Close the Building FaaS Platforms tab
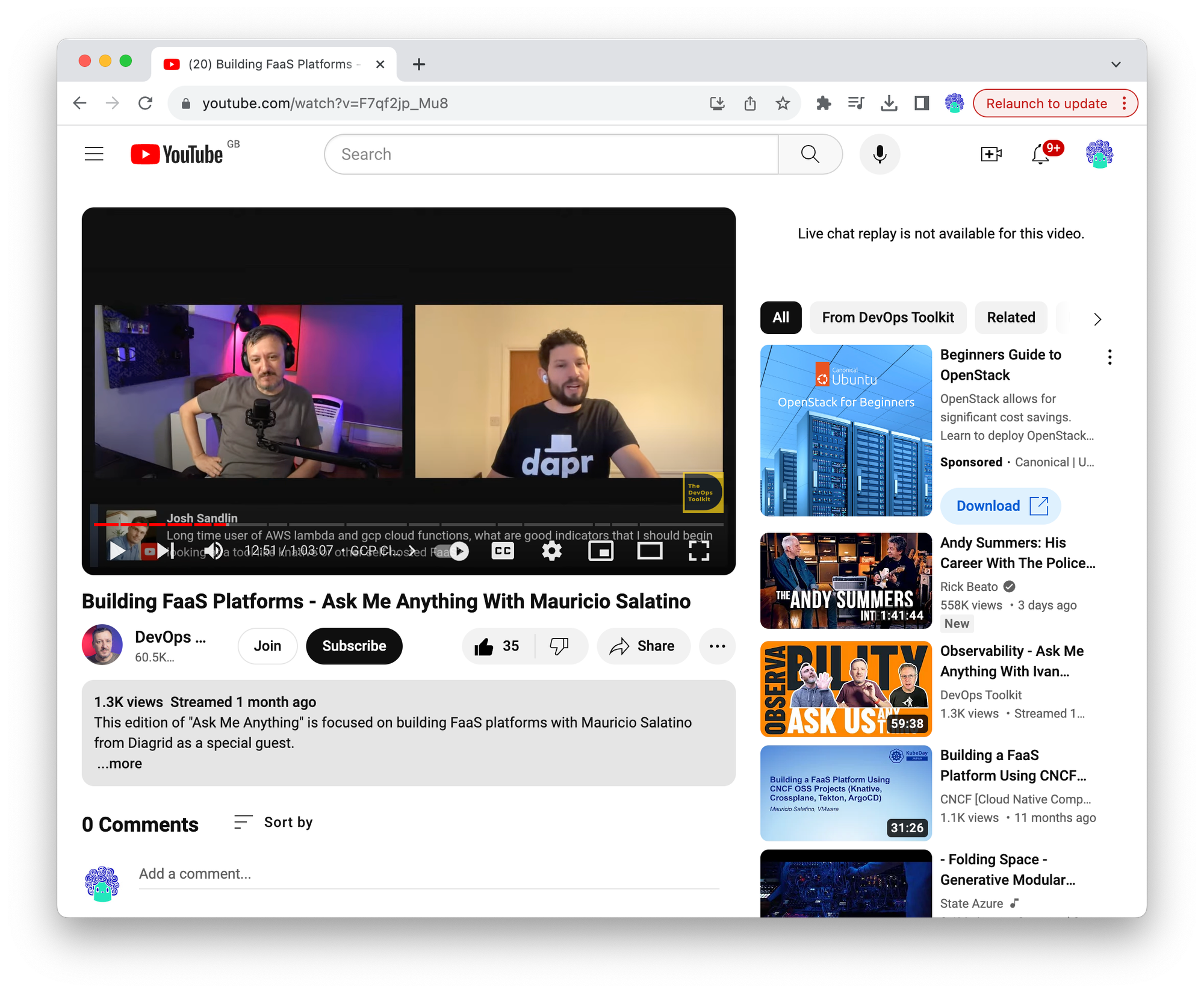This screenshot has width=1204, height=993. (380, 64)
